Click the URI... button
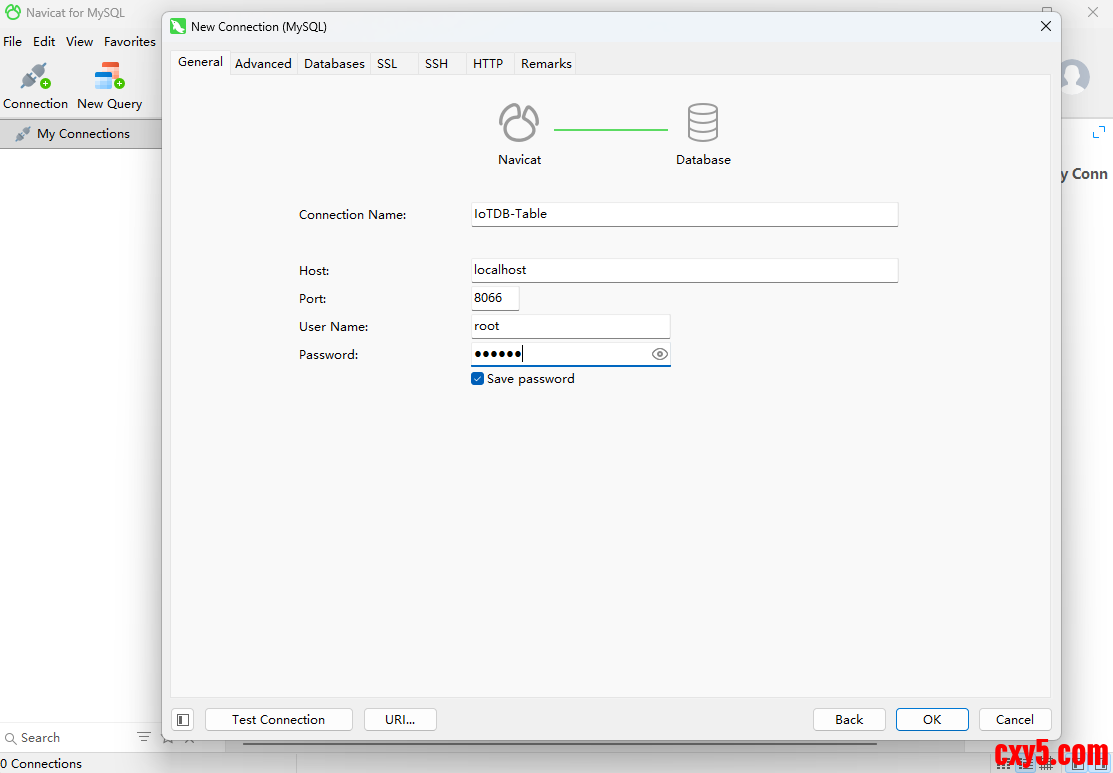The height and width of the screenshot is (773, 1113). point(400,719)
